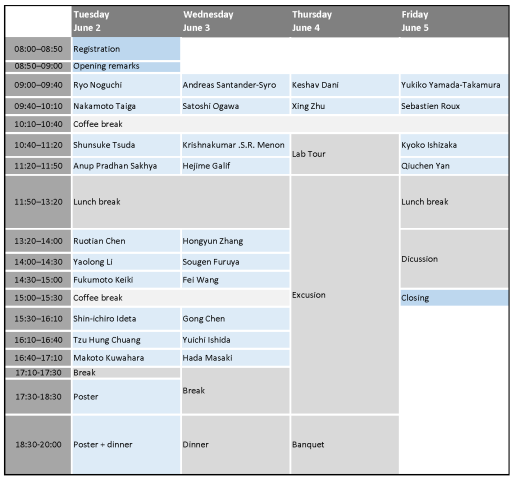Click the Opening remarks entry
Image resolution: width=515 pixels, height=479 pixels.
click(x=126, y=66)
